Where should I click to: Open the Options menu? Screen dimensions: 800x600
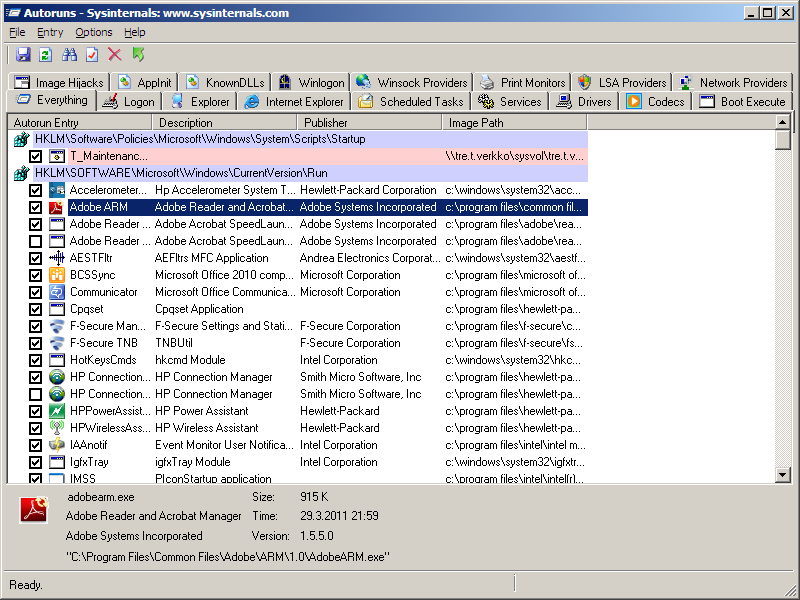point(94,32)
